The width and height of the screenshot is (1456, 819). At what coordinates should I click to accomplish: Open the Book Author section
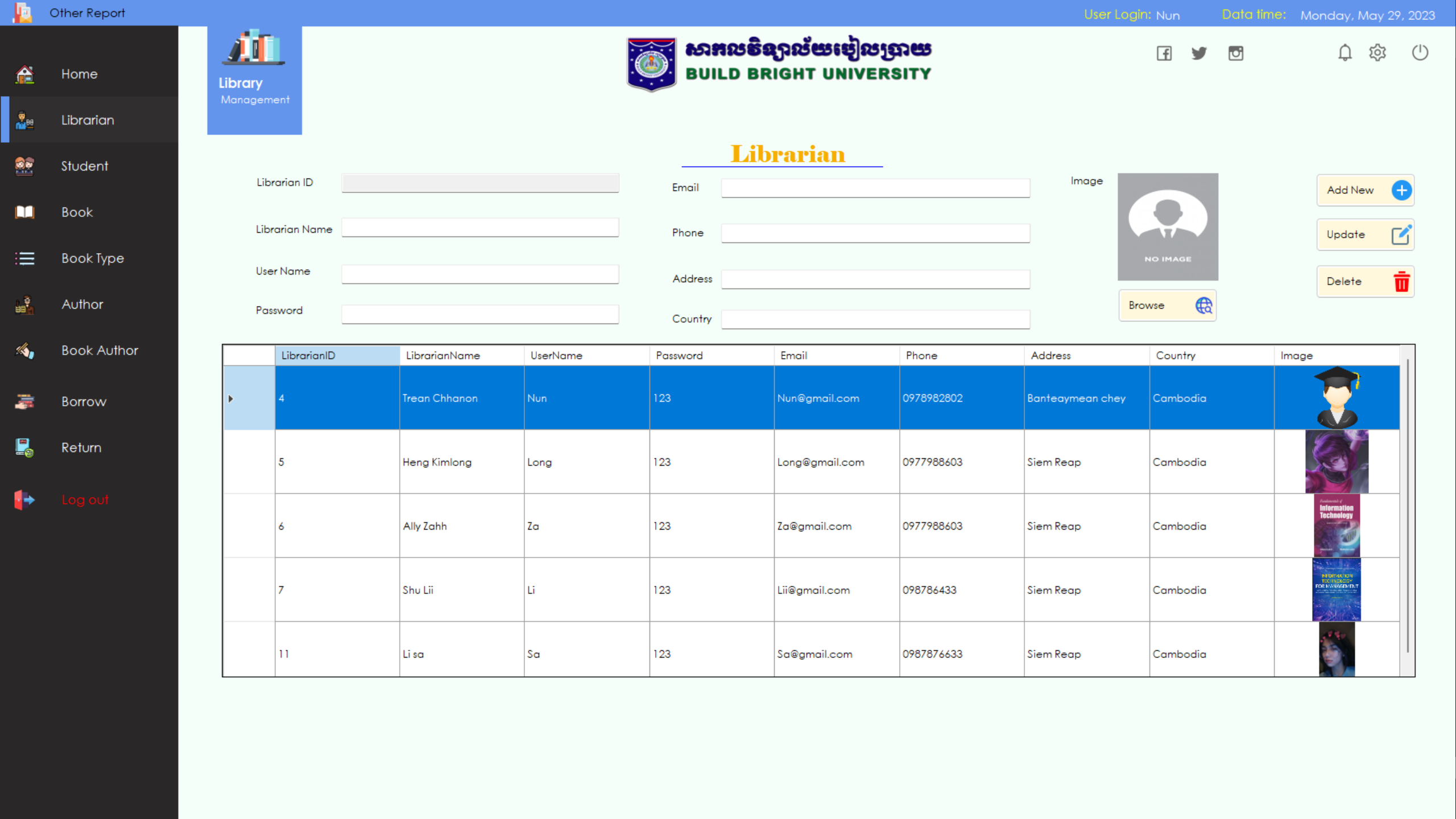tap(100, 350)
